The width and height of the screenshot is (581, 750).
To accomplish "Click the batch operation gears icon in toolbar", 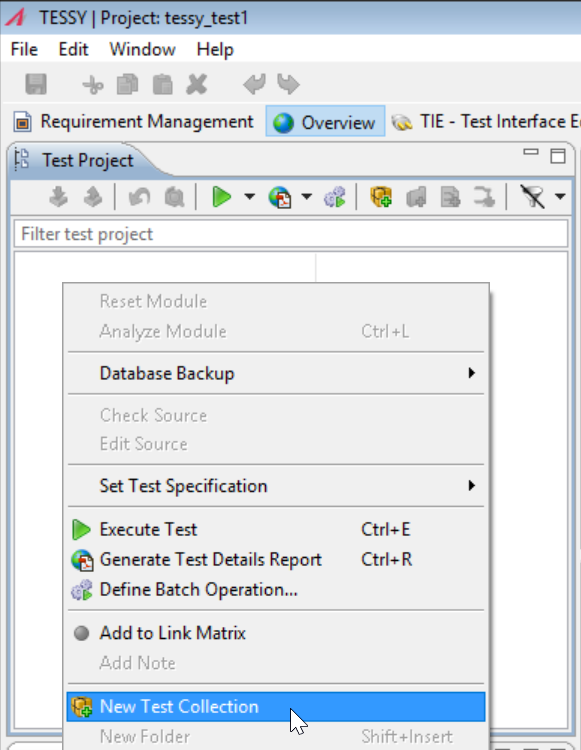I will 335,197.
